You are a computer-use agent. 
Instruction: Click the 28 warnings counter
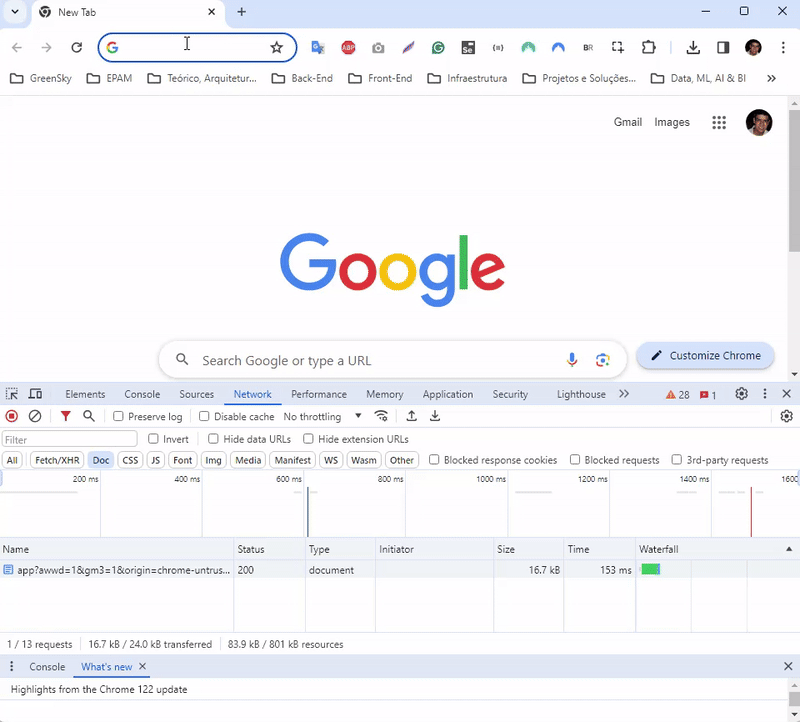tap(678, 394)
